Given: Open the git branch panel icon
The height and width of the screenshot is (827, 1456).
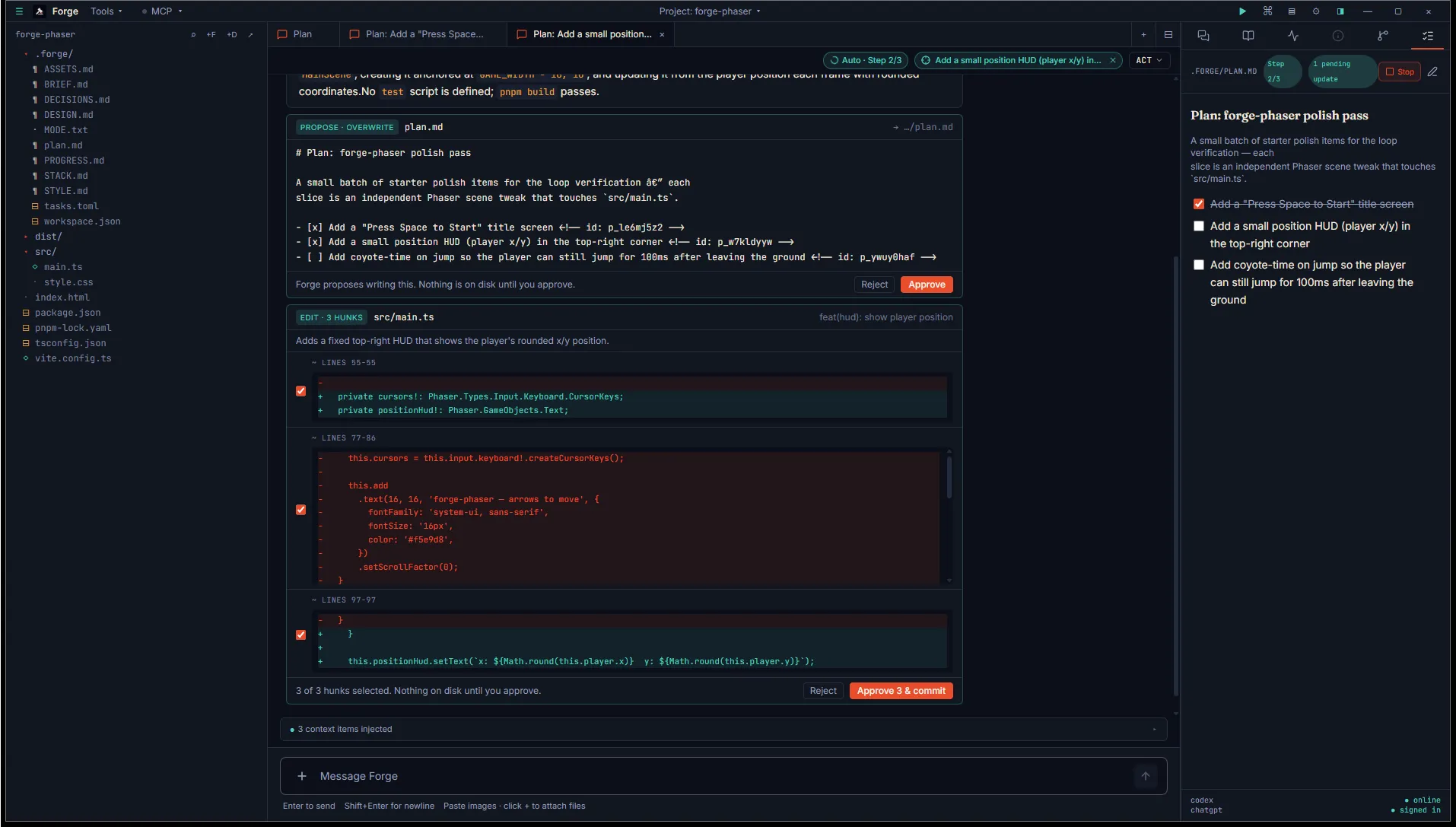Looking at the screenshot, I should pos(1383,36).
